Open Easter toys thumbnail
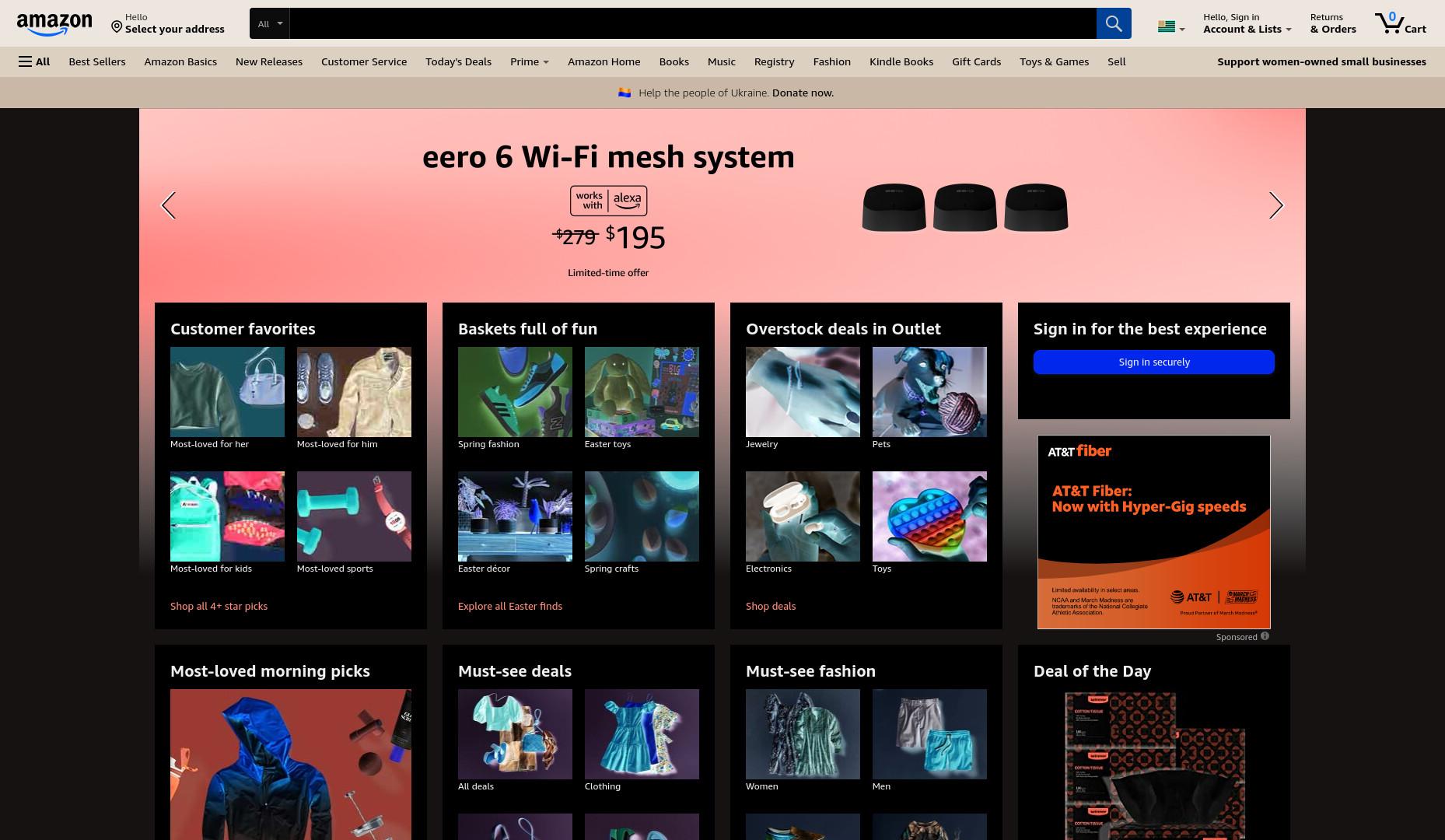The width and height of the screenshot is (1445, 840). (642, 392)
